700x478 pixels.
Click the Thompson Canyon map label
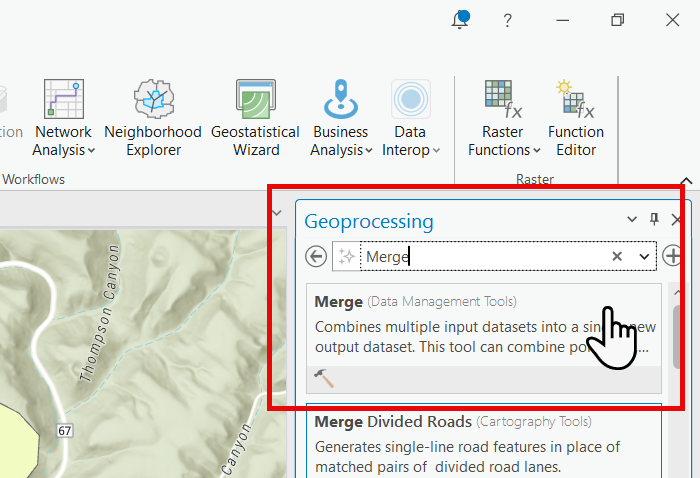point(100,314)
